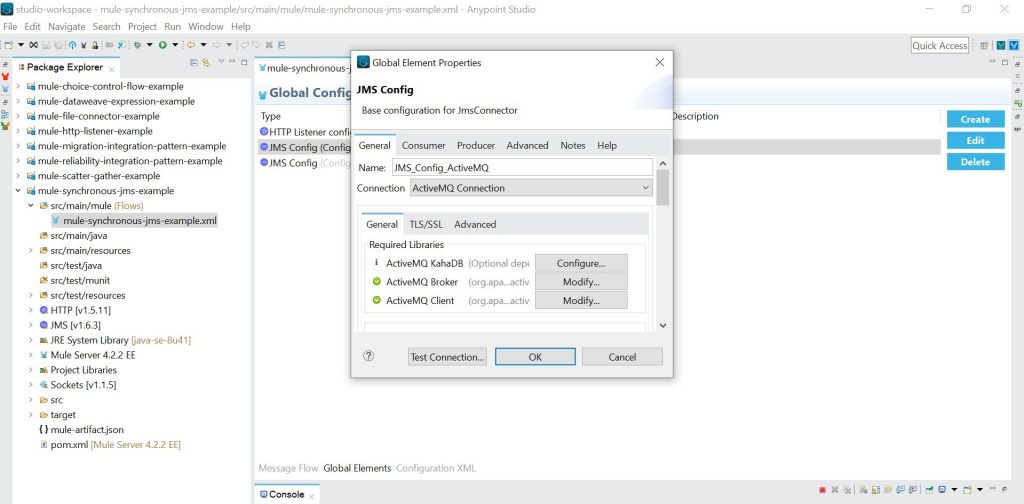Viewport: 1024px width, 504px height.
Task: Switch to the dialog's top-level Advanced tab
Action: [x=528, y=146]
